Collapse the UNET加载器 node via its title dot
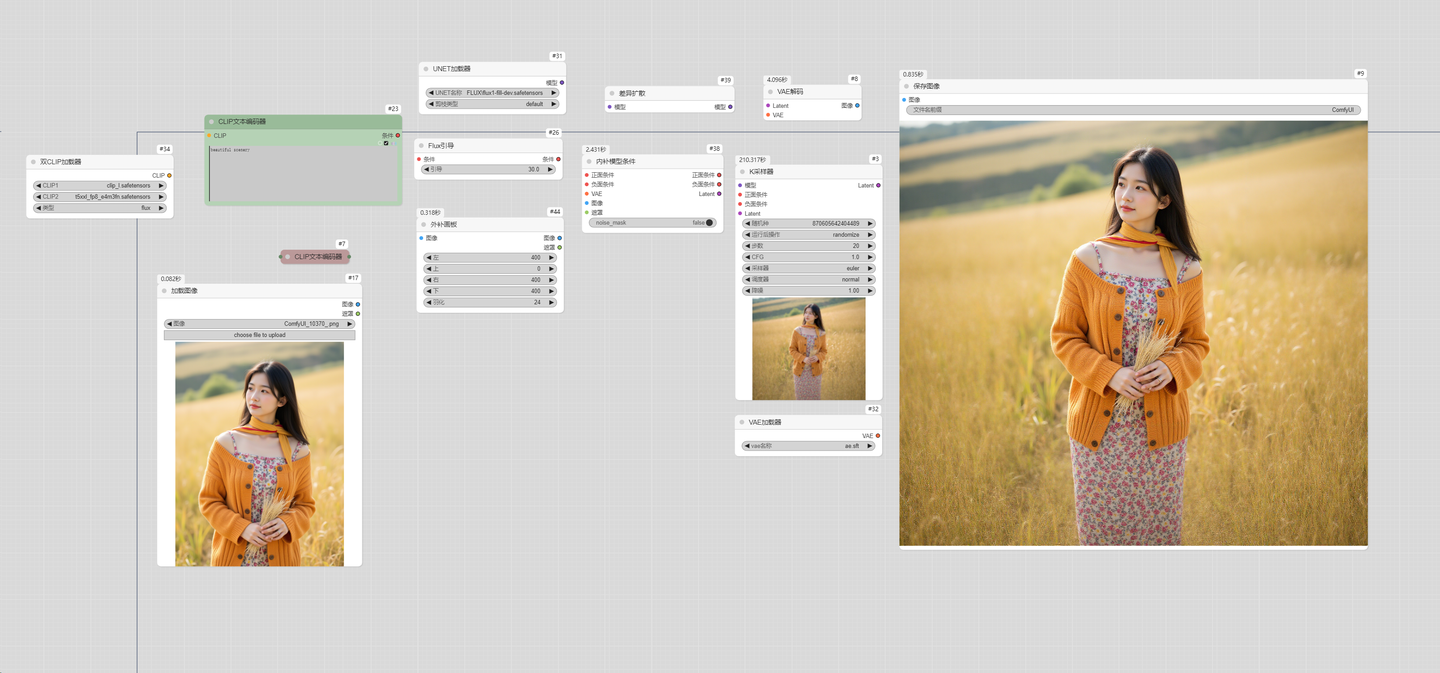 tap(425, 69)
